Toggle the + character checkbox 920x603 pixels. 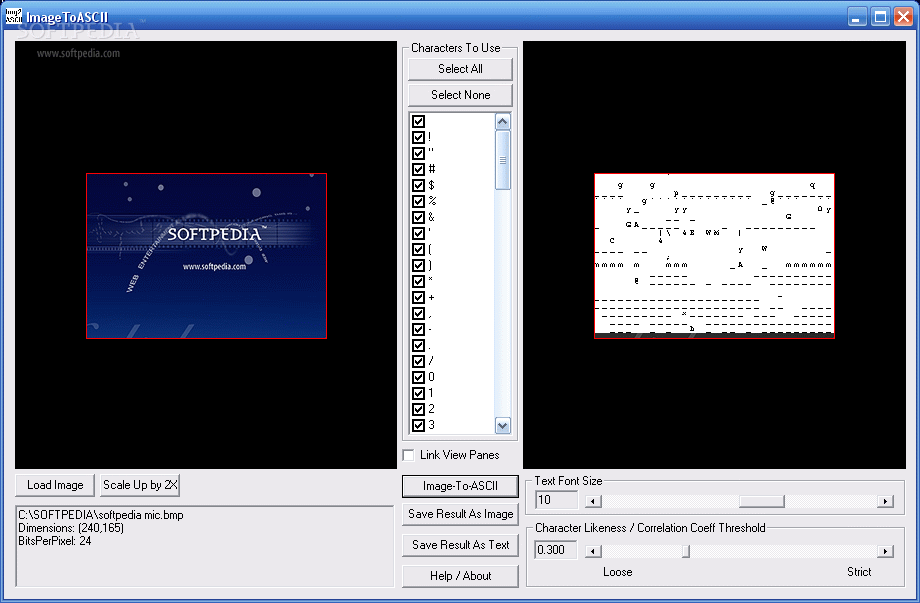click(418, 297)
